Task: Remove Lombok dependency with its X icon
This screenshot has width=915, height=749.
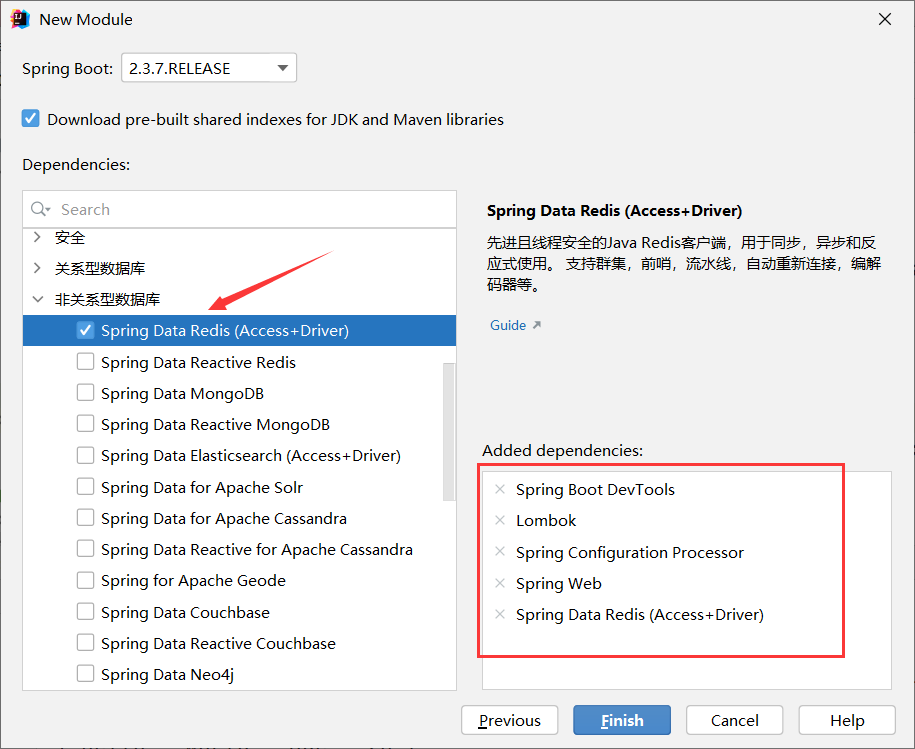Action: (500, 520)
